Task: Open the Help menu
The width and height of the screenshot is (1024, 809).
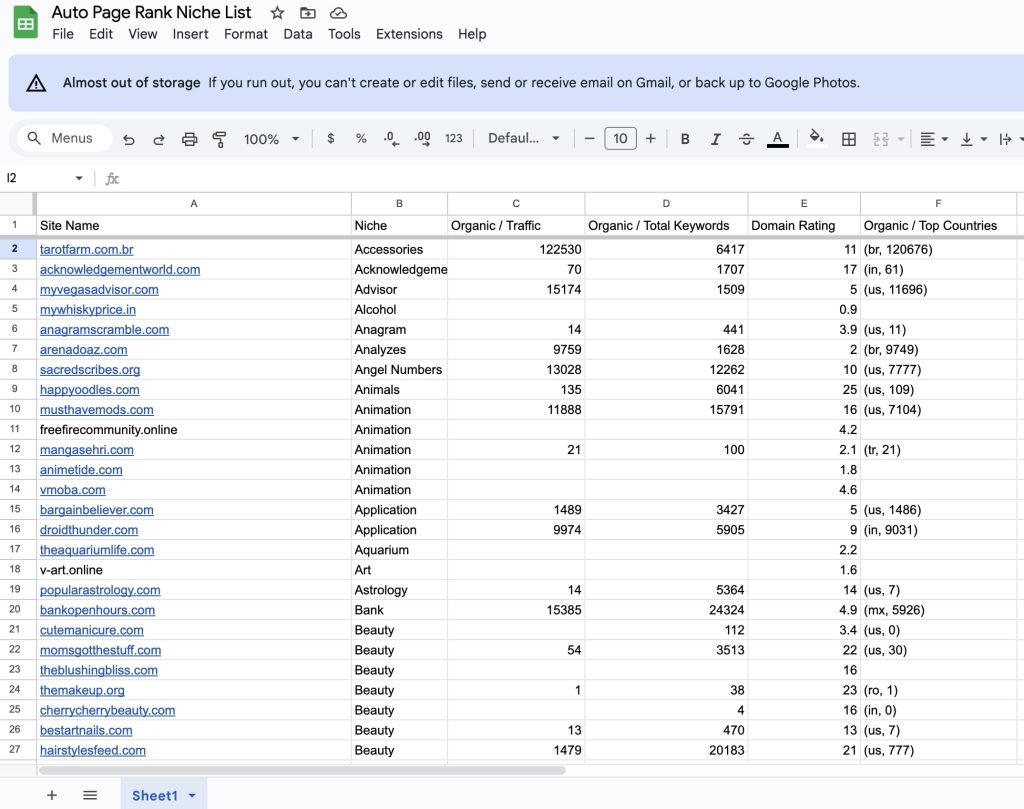Action: [x=472, y=34]
